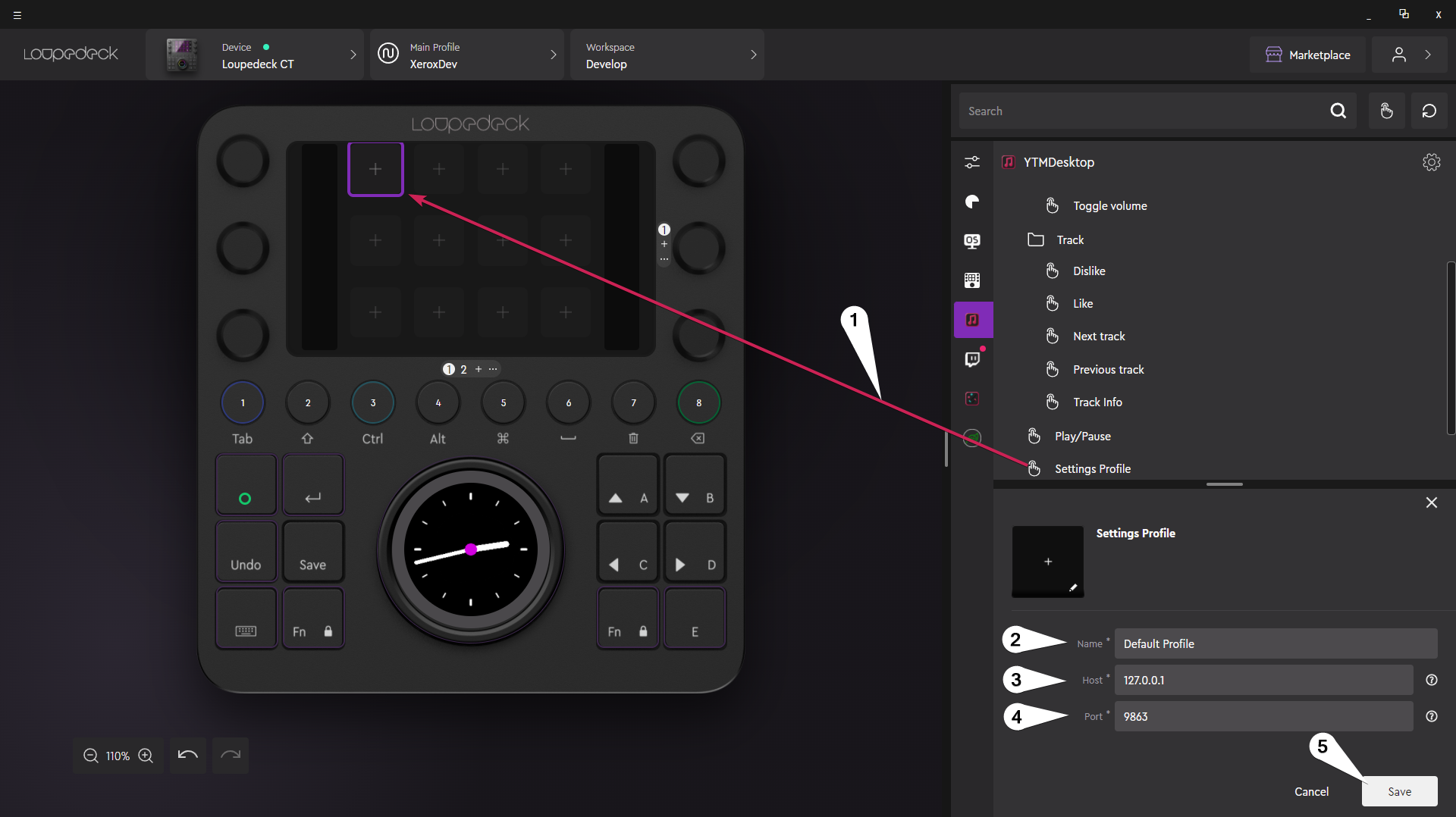The width and height of the screenshot is (1456, 817).
Task: Open the hamburger menu
Action: point(17,15)
